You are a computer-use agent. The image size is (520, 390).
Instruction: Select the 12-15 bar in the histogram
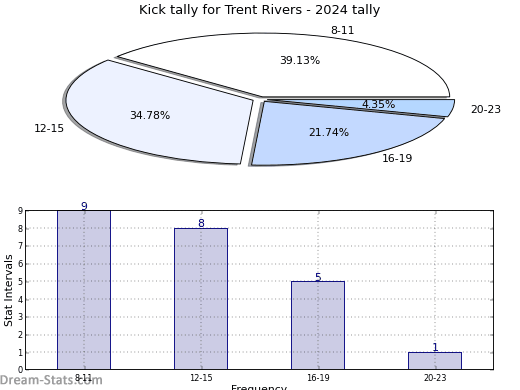201,299
